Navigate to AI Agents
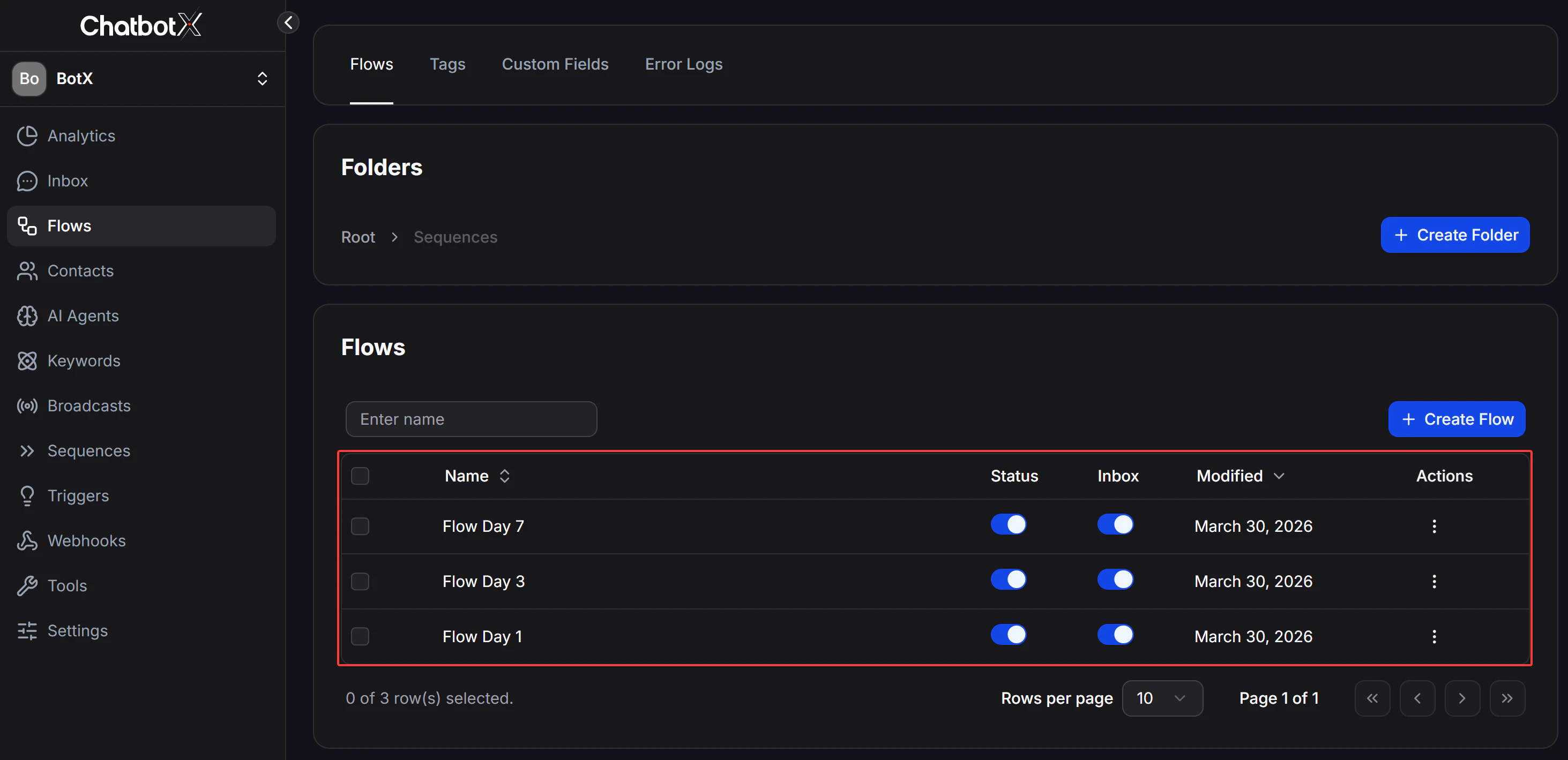 [141, 316]
